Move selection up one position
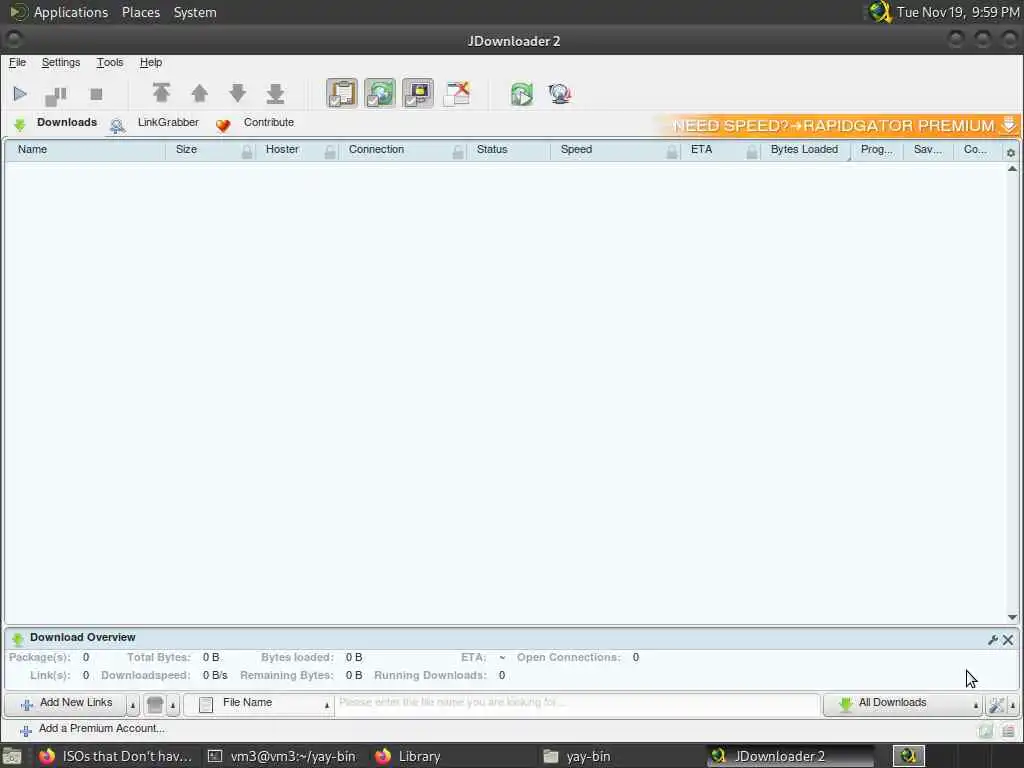Viewport: 1024px width, 768px height. (x=200, y=93)
